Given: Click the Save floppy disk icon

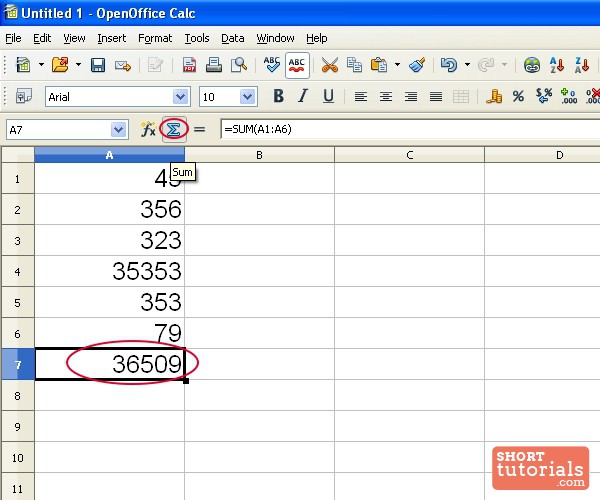Looking at the screenshot, I should pos(98,65).
